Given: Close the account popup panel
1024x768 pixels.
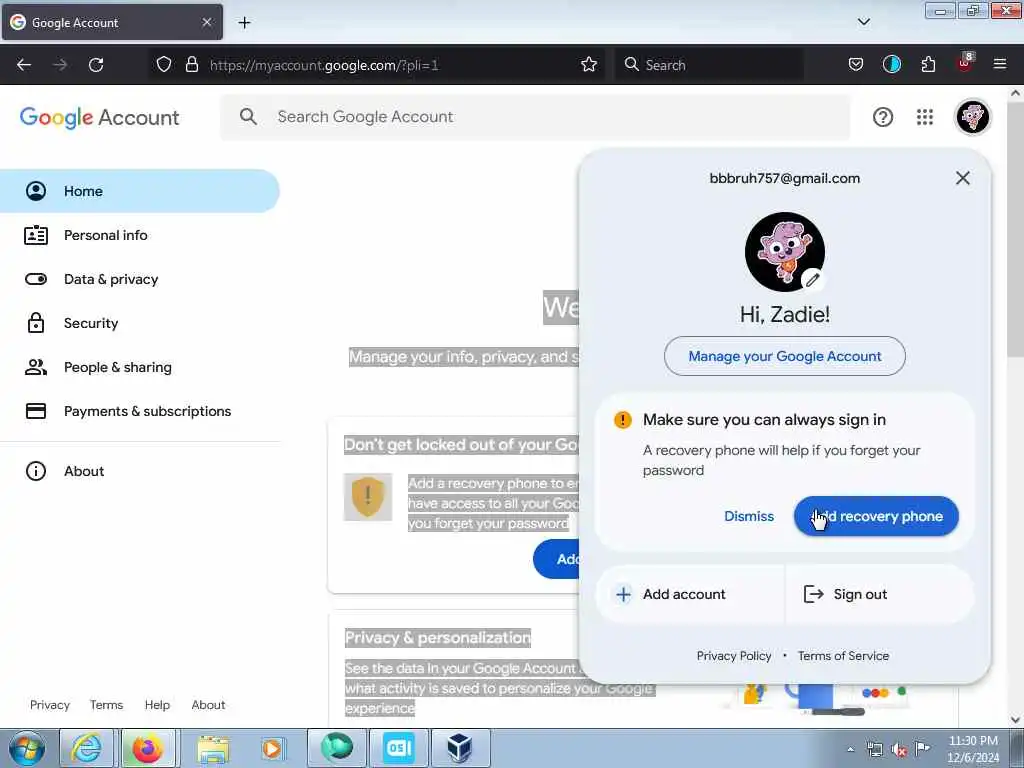Looking at the screenshot, I should [x=962, y=178].
